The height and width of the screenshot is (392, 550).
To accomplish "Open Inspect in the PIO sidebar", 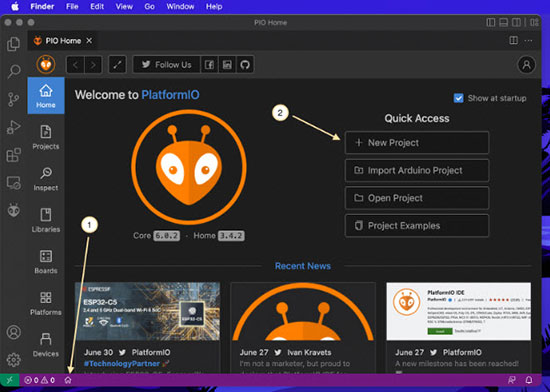I will 46,179.
